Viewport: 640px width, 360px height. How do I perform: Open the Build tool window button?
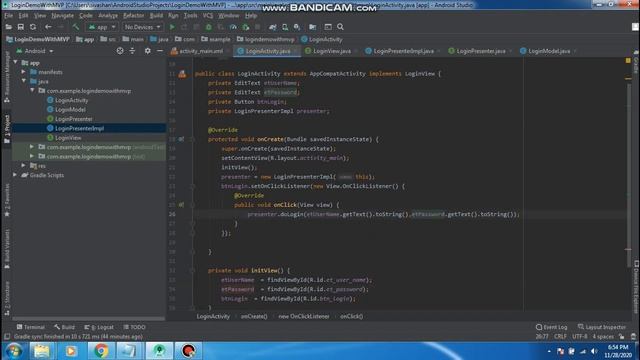tap(64, 327)
